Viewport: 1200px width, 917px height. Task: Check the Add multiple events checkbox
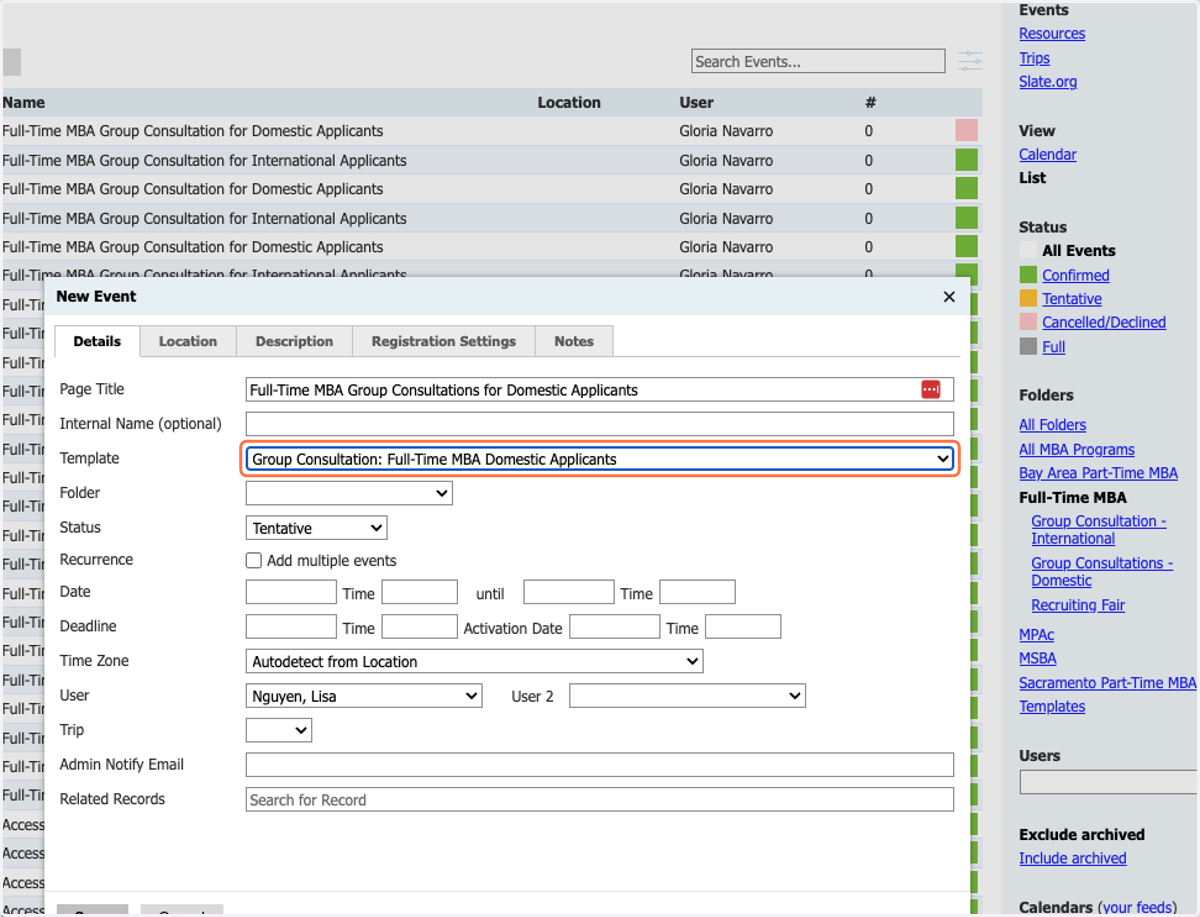(x=254, y=560)
